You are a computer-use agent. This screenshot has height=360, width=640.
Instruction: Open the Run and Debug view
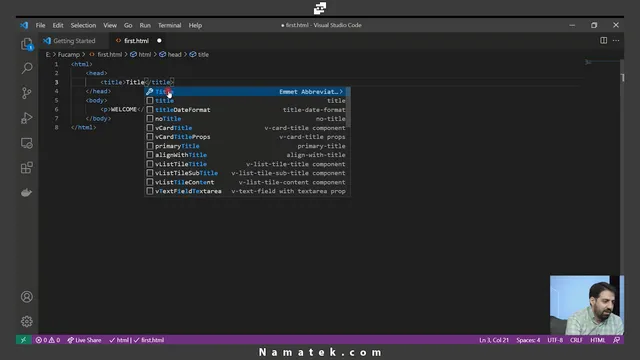pyautogui.click(x=27, y=118)
